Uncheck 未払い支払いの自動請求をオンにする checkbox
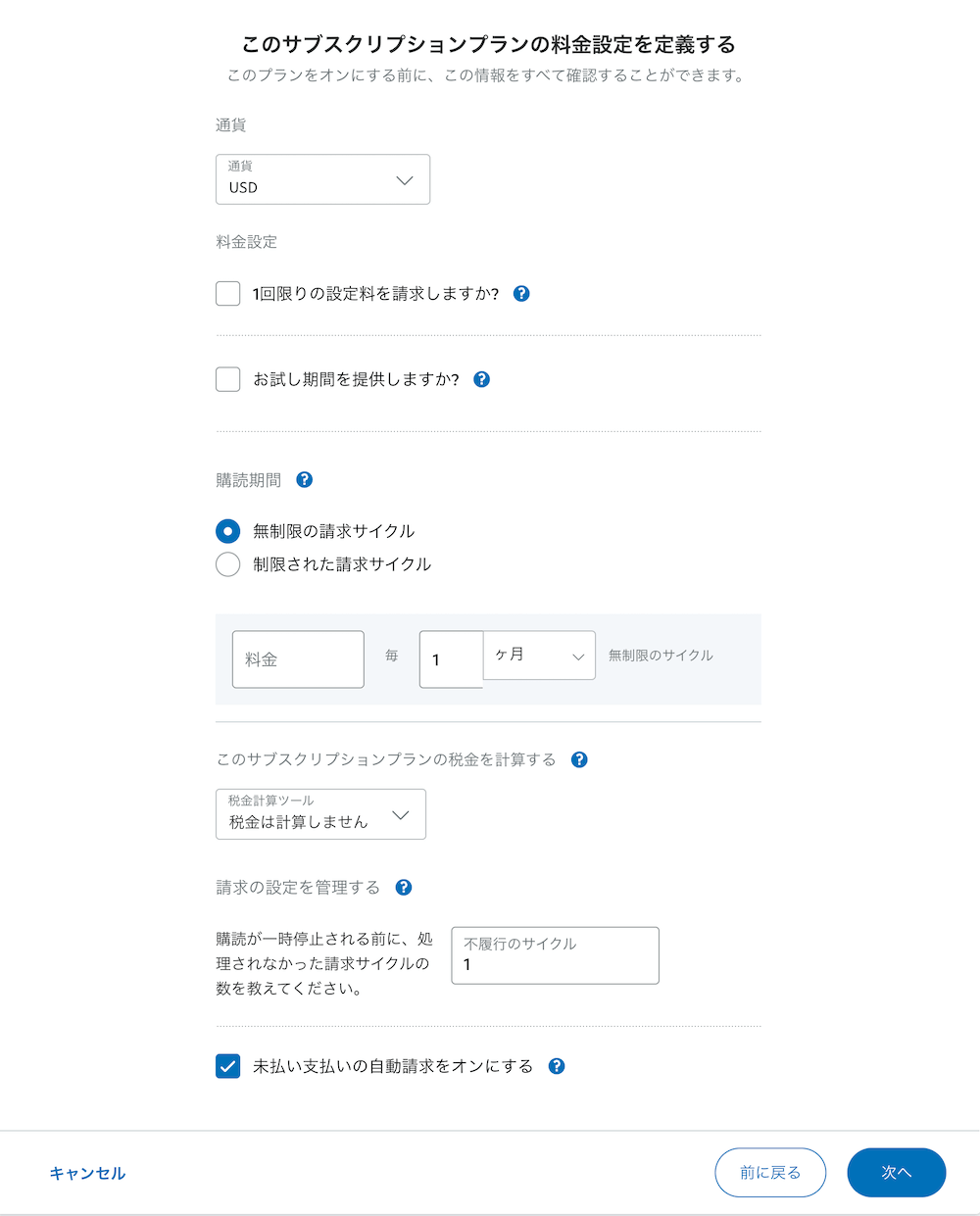Screen dimensions: 980x1216 point(227,1066)
